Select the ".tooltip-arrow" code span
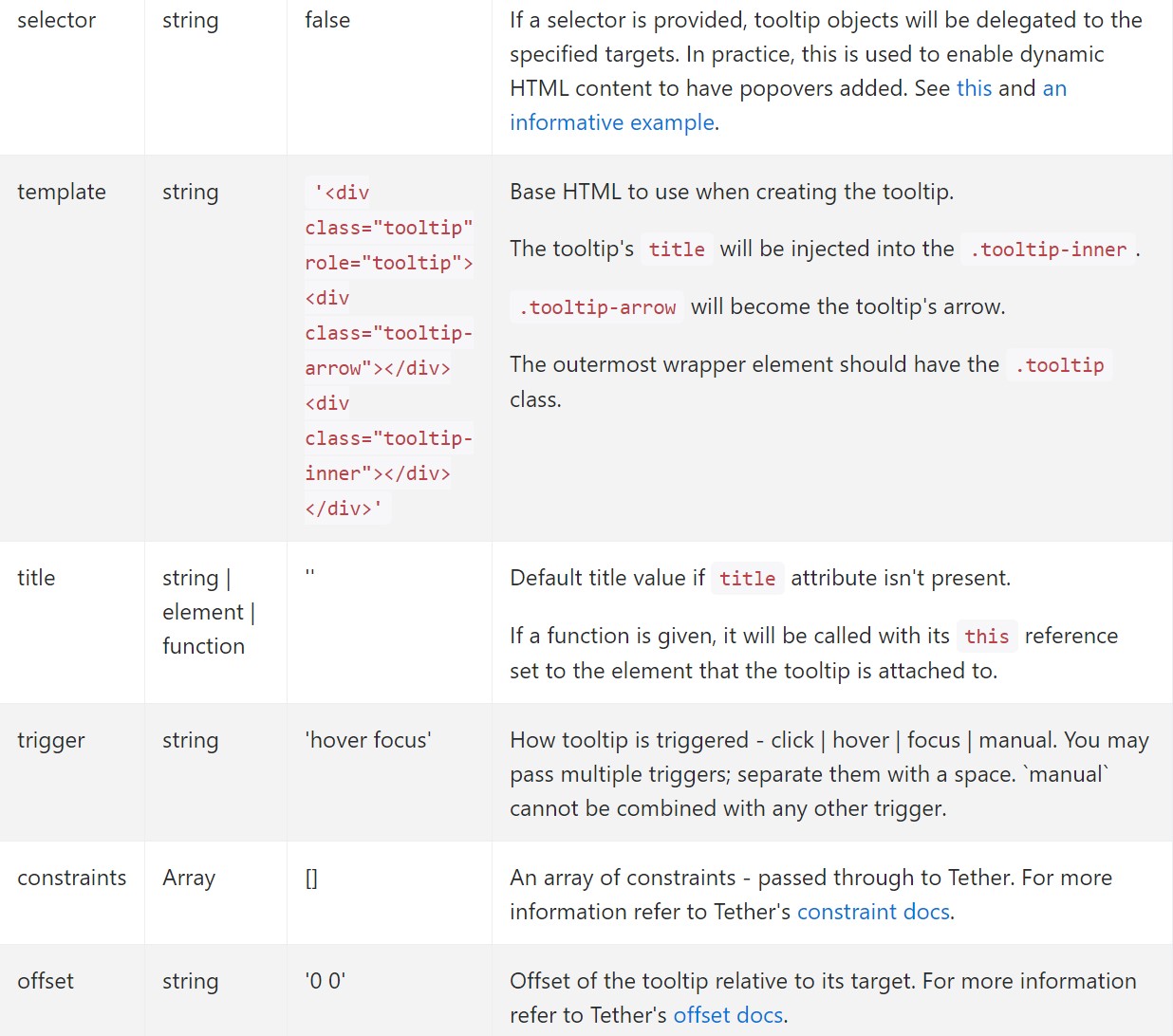Screen dimensions: 1173x1036 (x=596, y=306)
